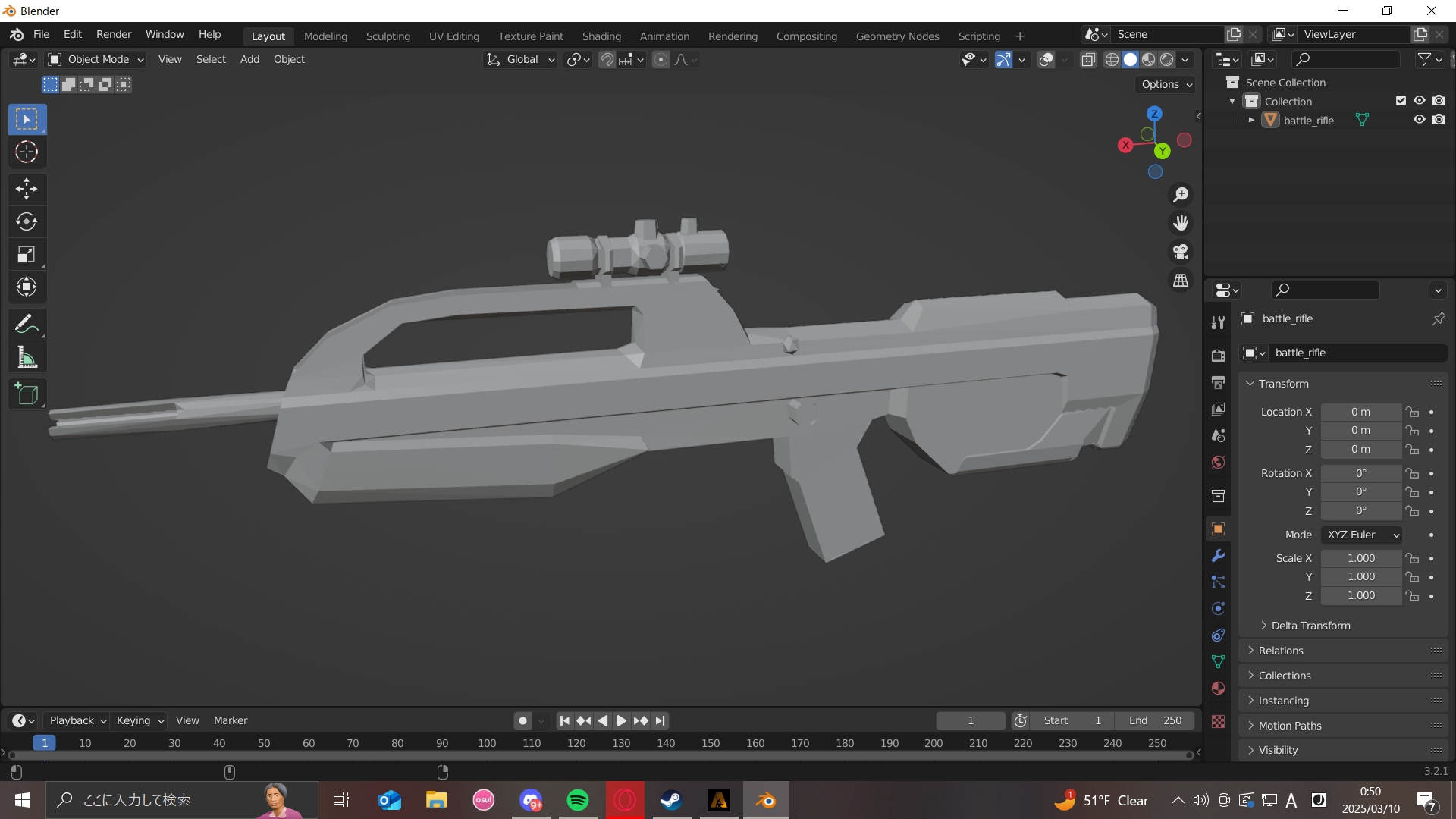1456x819 pixels.
Task: Select the Select Box tool
Action: 27,119
